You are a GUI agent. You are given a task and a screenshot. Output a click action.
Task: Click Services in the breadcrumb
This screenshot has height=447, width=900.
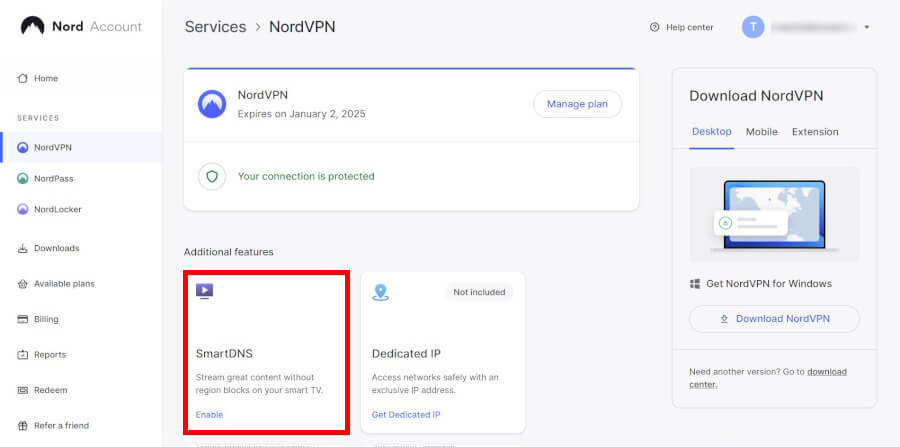point(215,27)
